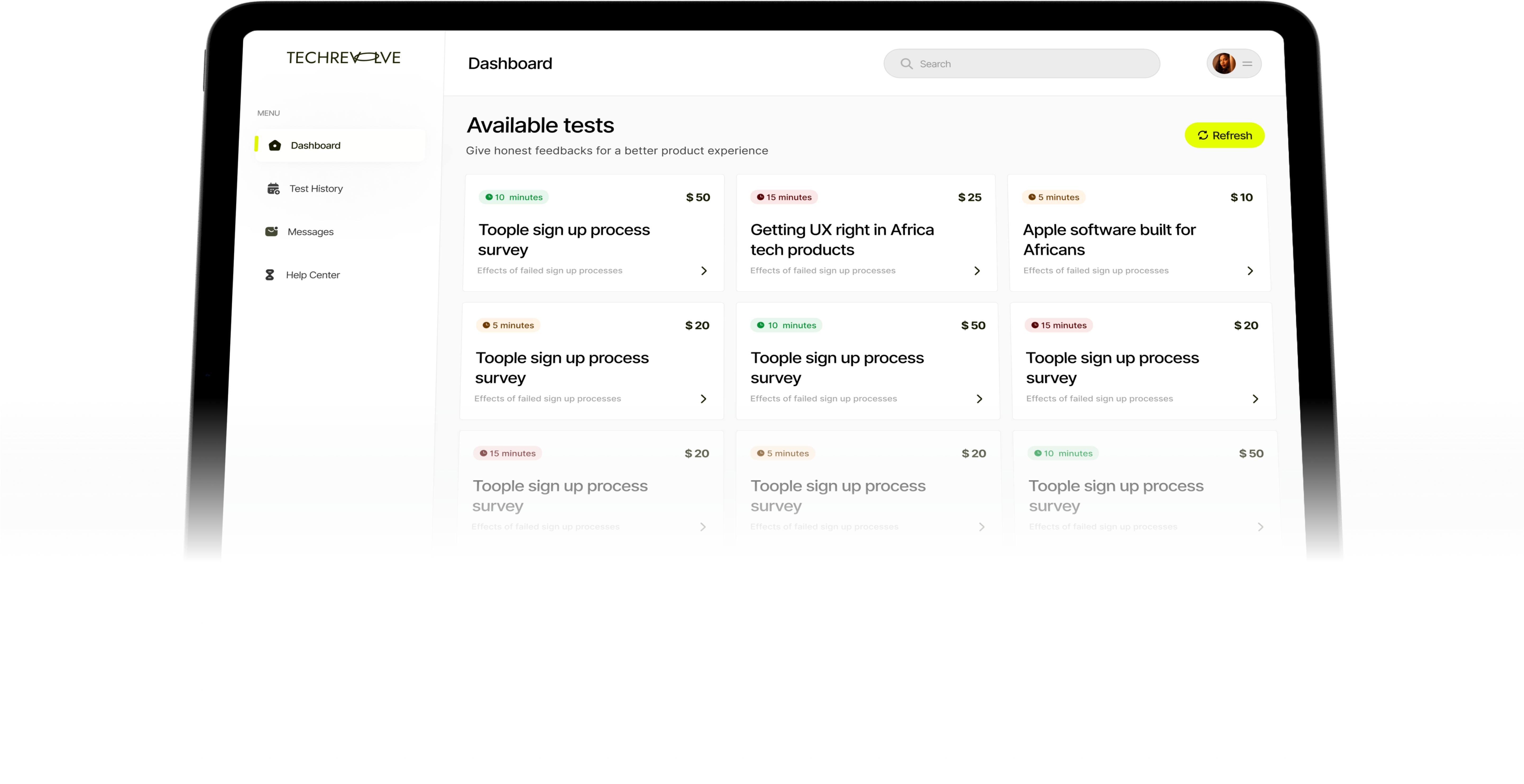The image size is (1524, 784).
Task: Click the Test History calendar icon
Action: coord(273,189)
